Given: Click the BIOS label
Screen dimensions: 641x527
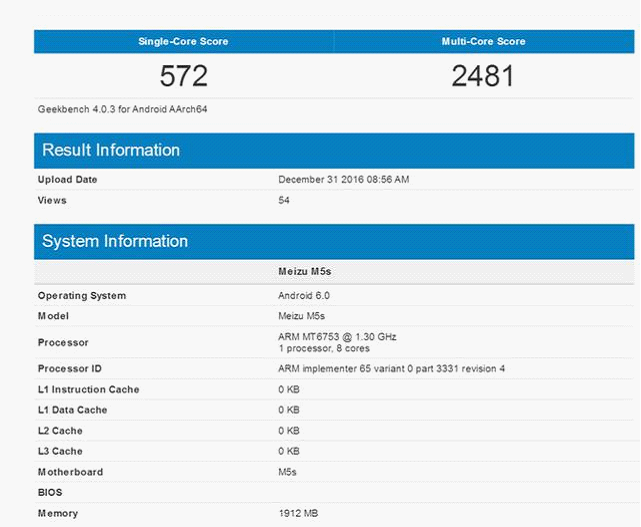Looking at the screenshot, I should pos(50,493).
